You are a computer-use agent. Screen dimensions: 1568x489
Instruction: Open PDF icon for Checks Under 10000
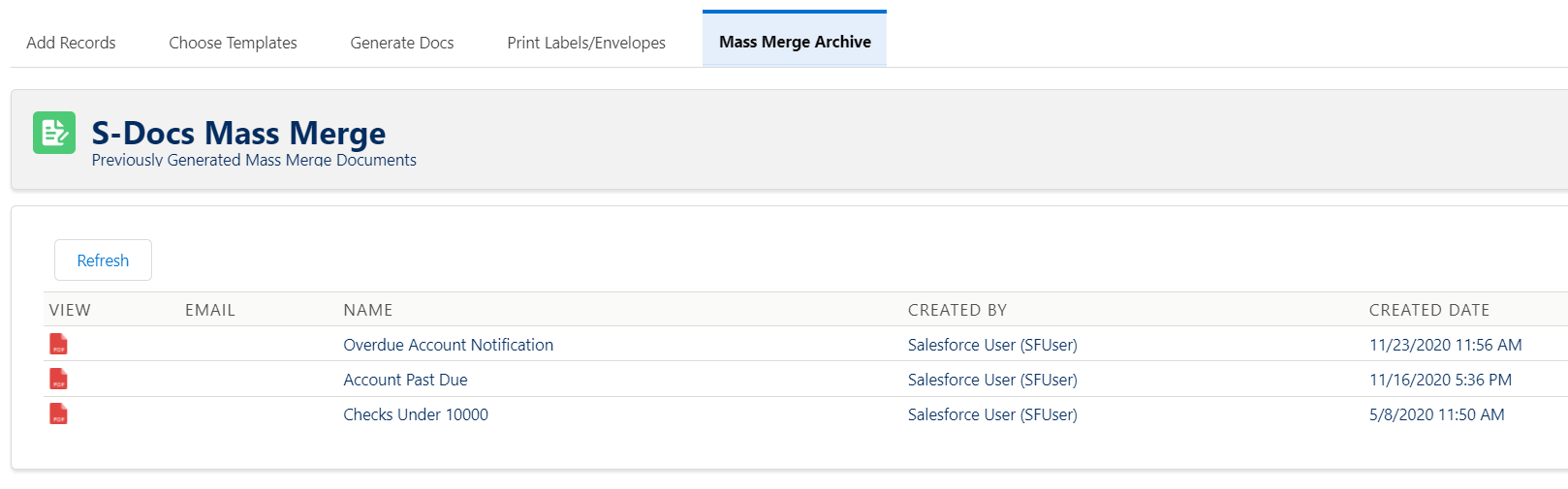[x=58, y=413]
